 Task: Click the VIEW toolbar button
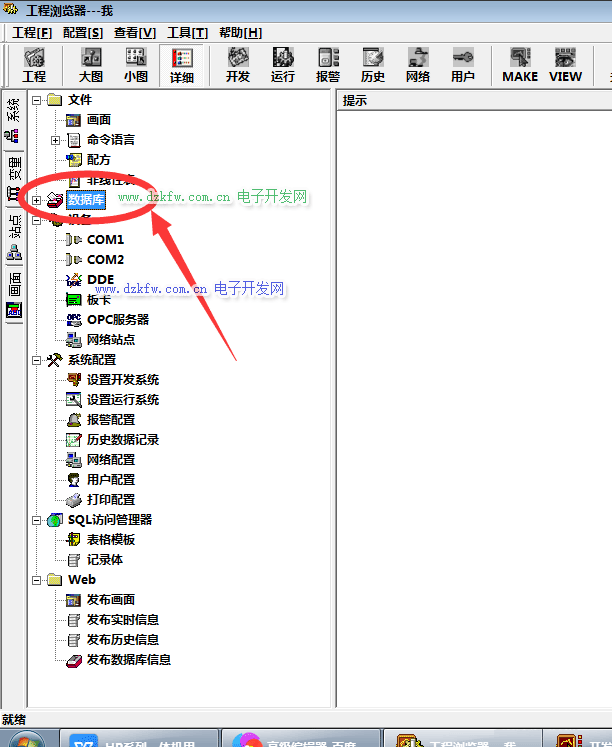point(565,65)
